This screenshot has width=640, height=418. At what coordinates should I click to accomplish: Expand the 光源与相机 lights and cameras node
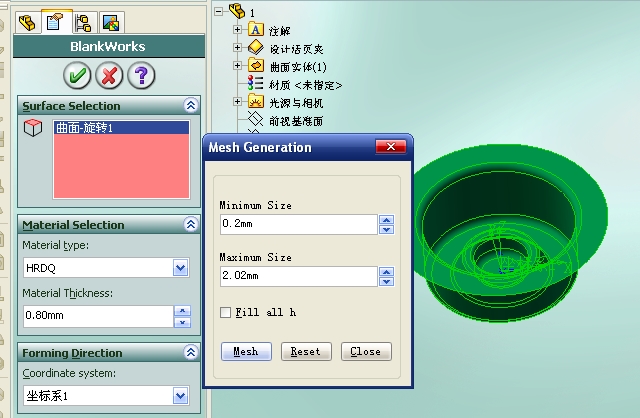[237, 101]
